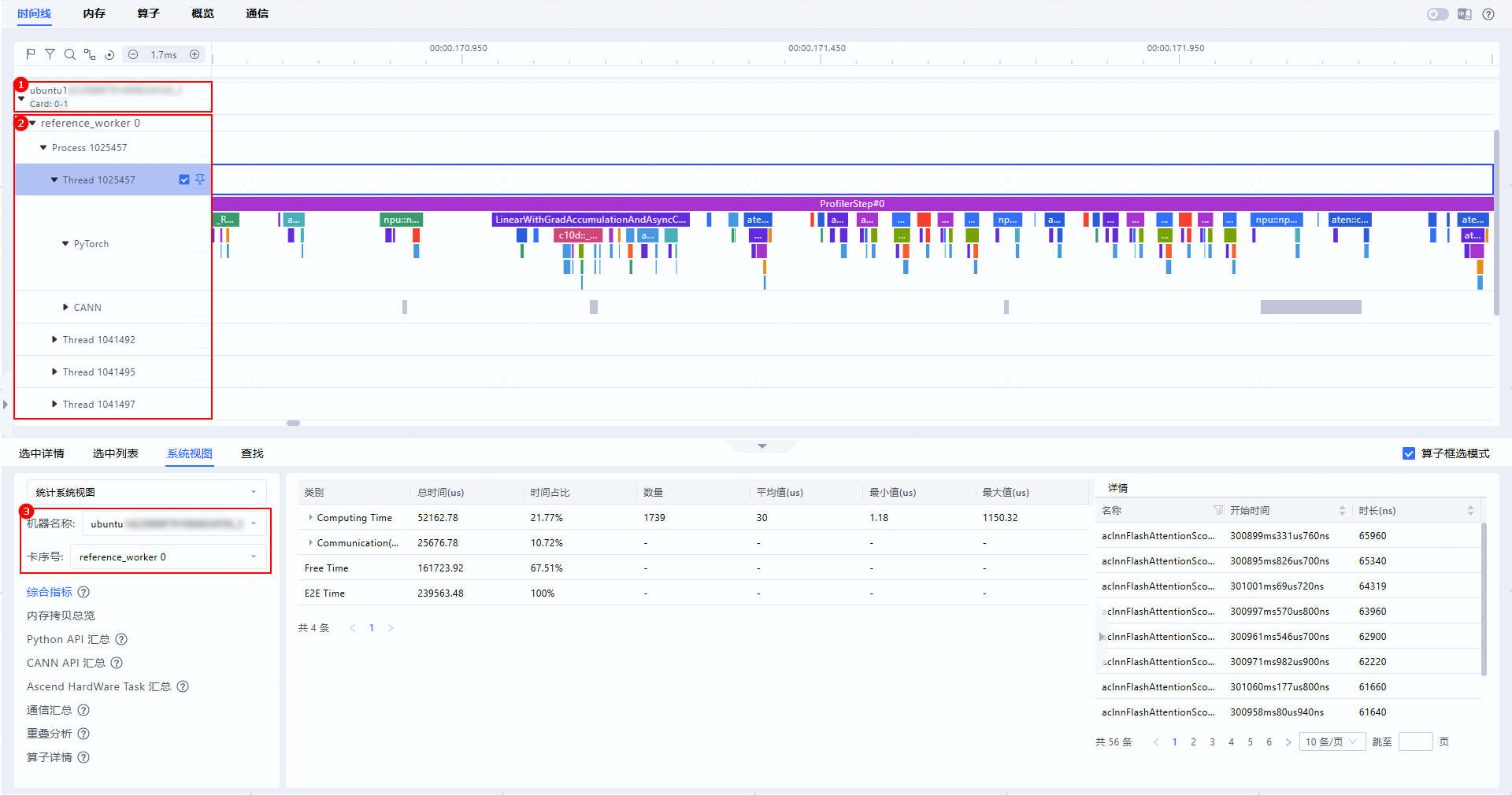The width and height of the screenshot is (1512, 795).
Task: Go to page 3 of details
Action: pos(1212,741)
